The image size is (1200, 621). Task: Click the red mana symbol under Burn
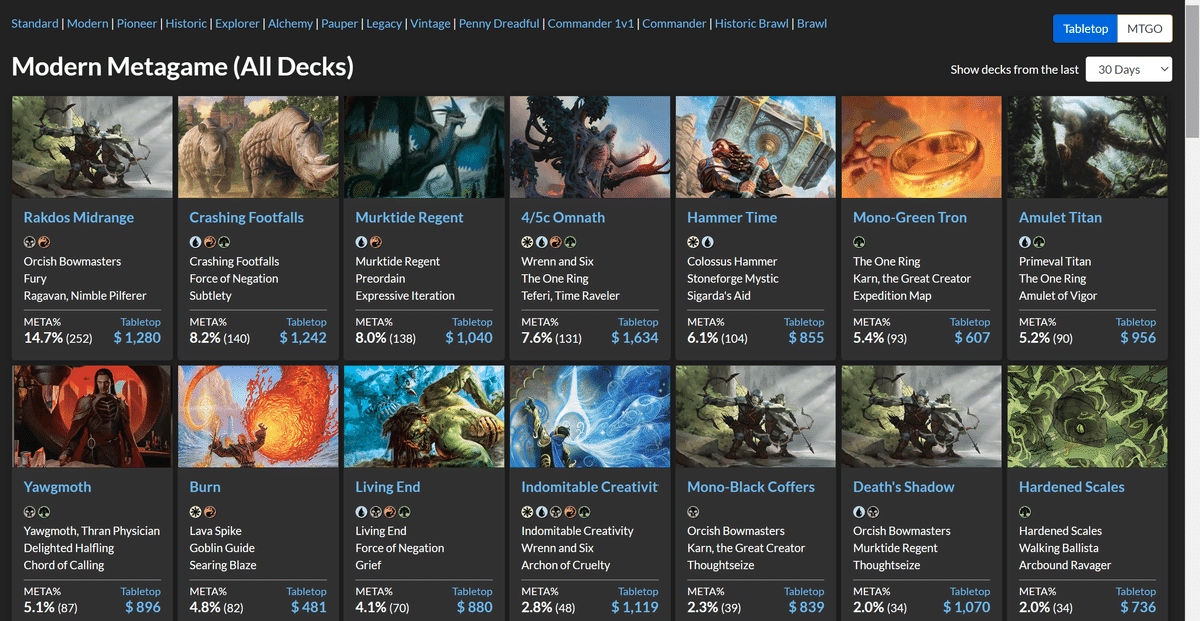pos(209,512)
